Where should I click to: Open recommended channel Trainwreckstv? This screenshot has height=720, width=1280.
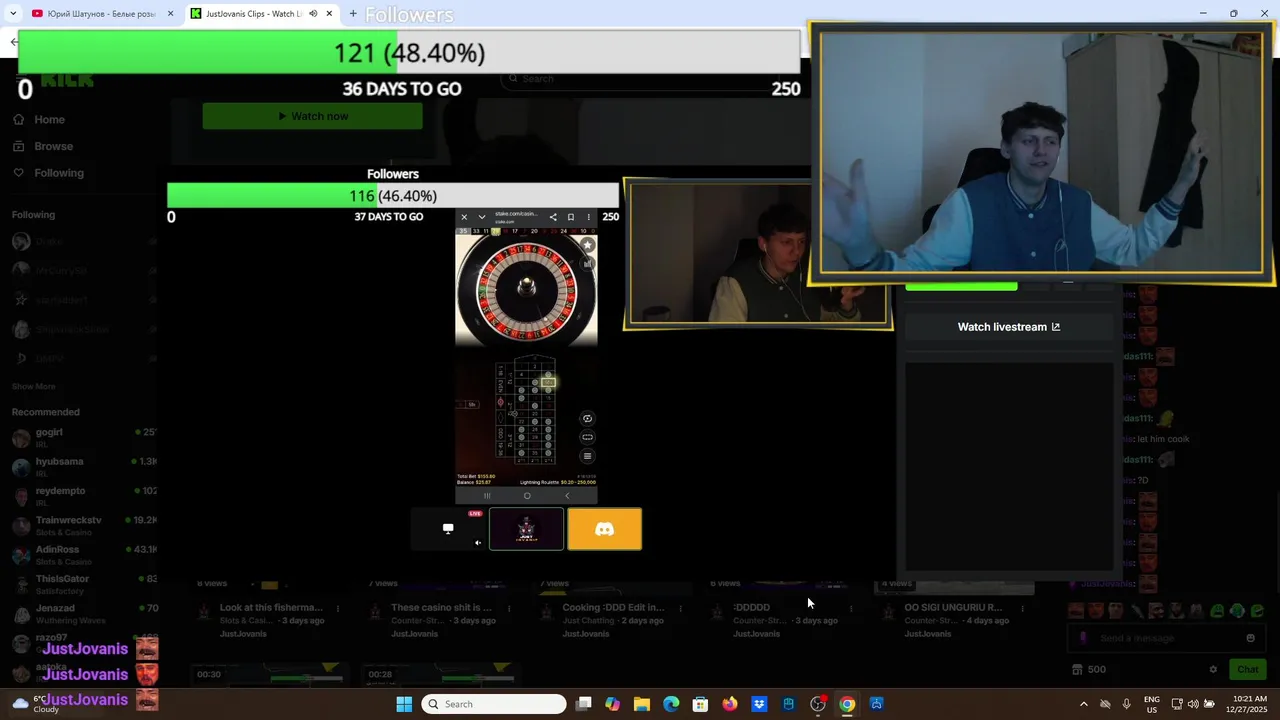(x=84, y=525)
